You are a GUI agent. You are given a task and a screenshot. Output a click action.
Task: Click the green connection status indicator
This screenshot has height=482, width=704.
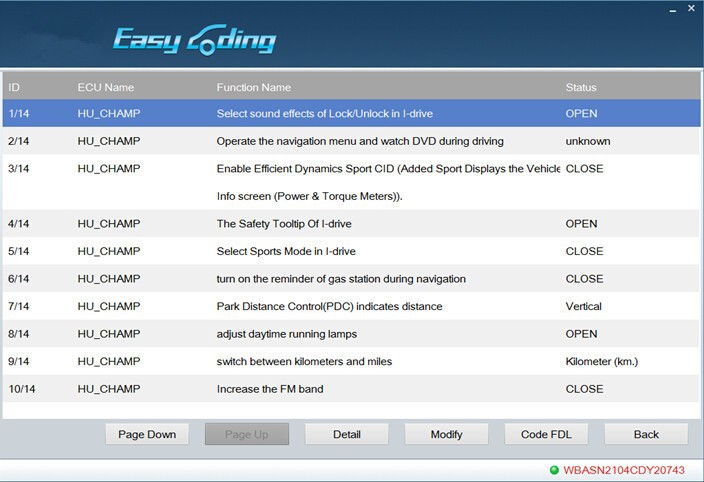(x=554, y=470)
